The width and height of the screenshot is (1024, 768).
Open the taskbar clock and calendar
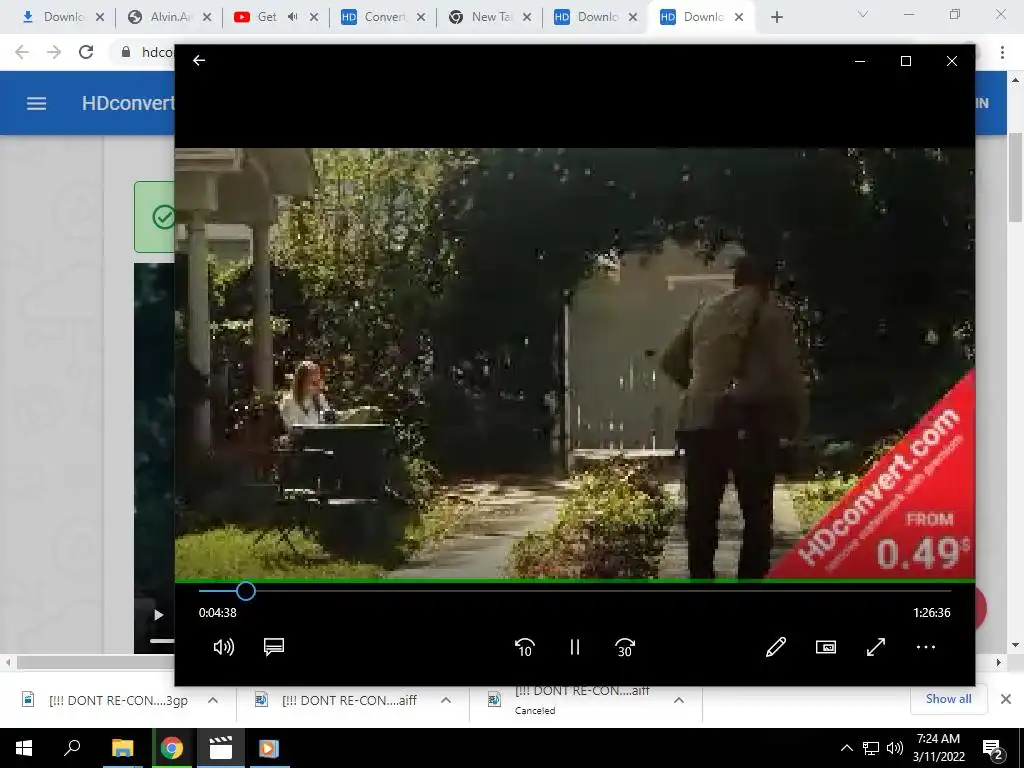[938, 748]
